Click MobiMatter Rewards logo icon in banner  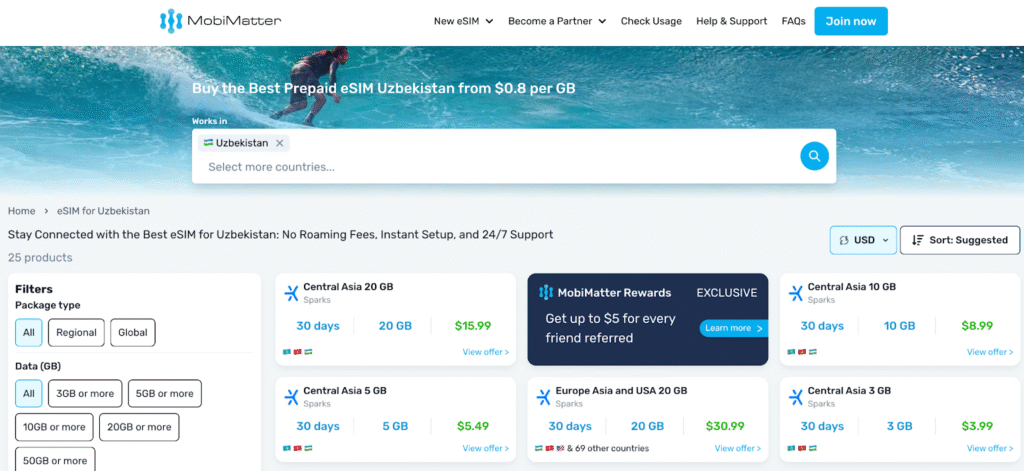point(546,293)
